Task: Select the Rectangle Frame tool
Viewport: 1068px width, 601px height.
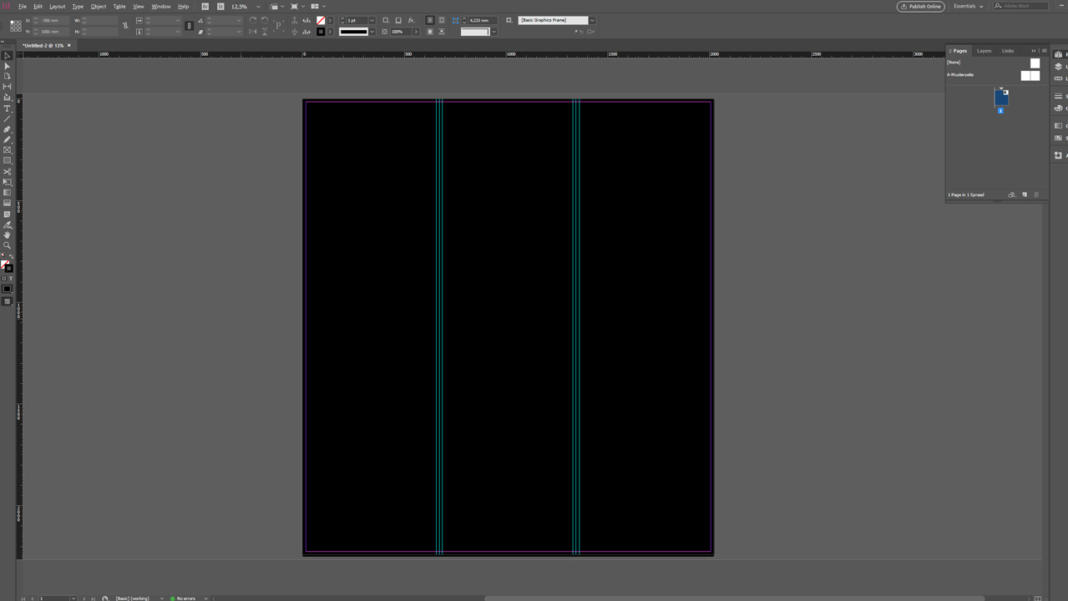Action: [6, 151]
